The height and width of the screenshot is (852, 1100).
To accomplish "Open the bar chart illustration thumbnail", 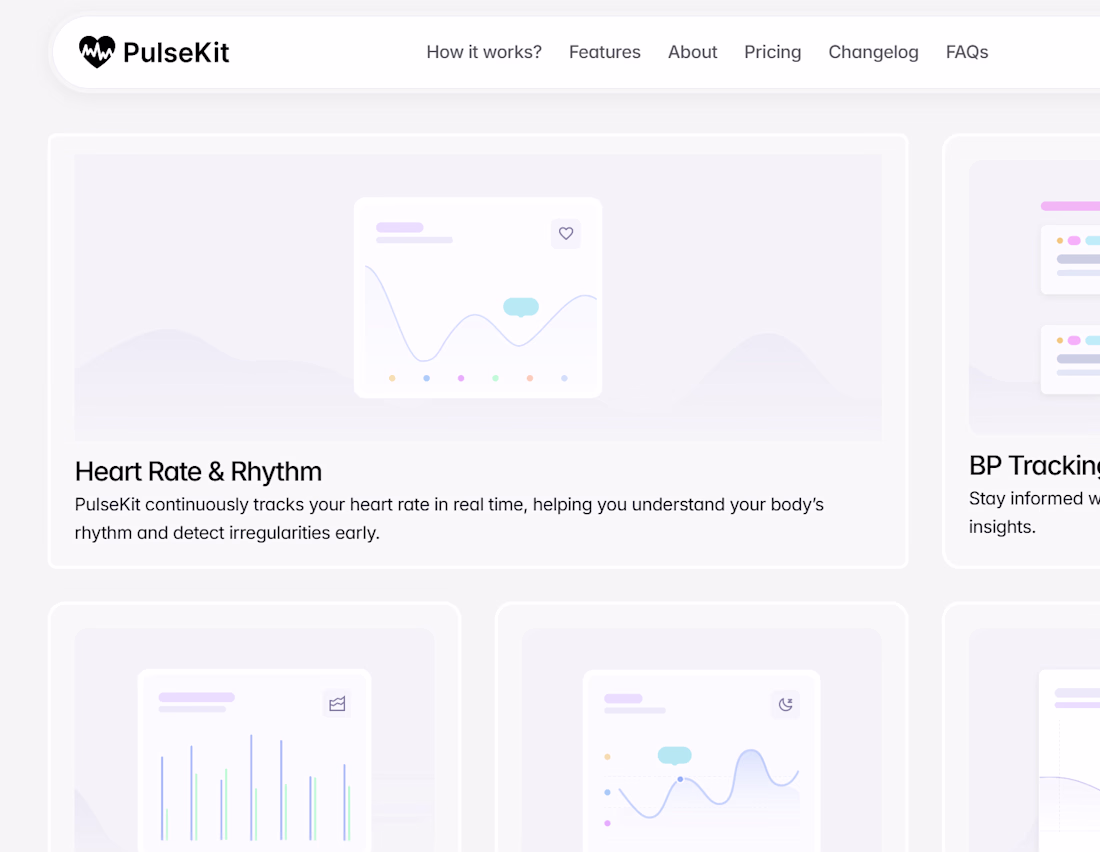I will pyautogui.click(x=254, y=760).
